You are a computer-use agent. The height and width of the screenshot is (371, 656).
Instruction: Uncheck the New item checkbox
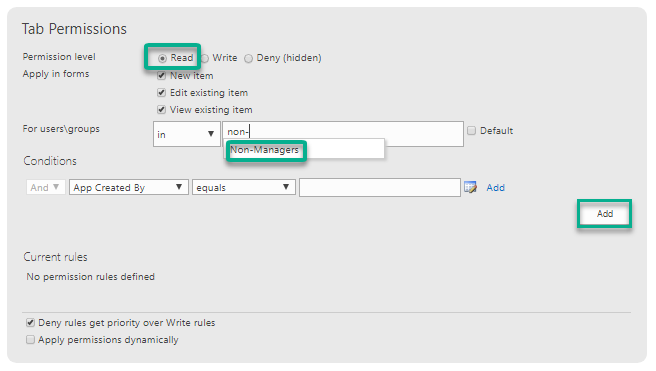click(x=161, y=76)
